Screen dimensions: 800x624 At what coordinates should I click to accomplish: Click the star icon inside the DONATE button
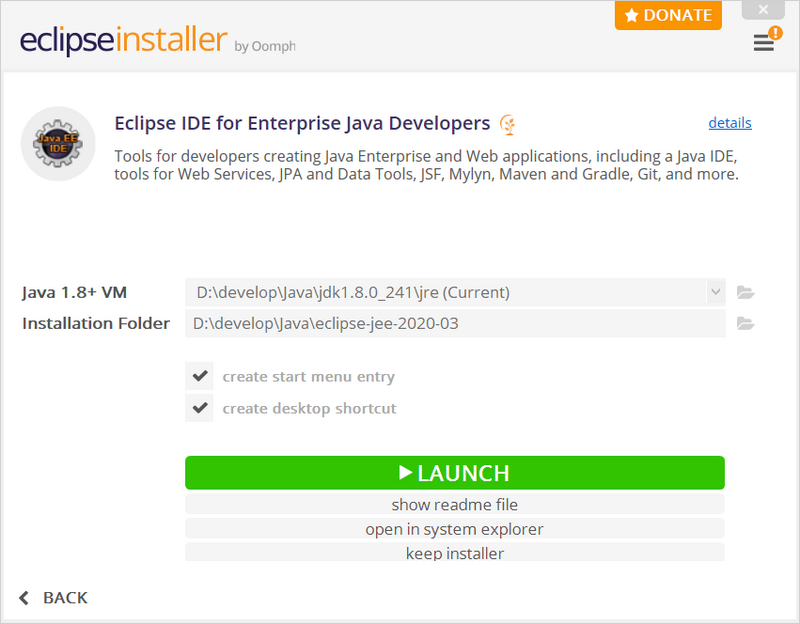pos(634,15)
